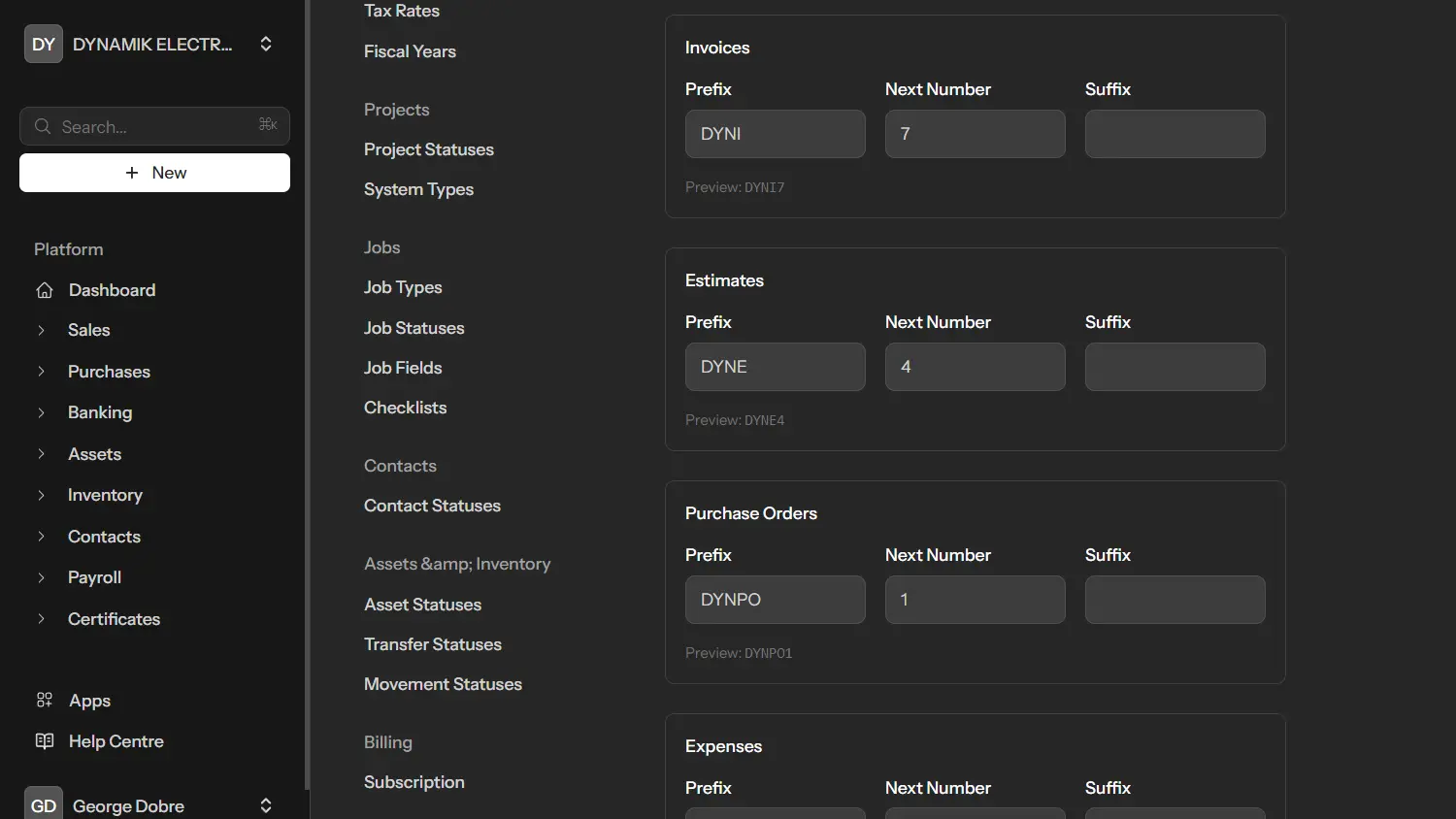Open Movement Statuses settings
The width and height of the screenshot is (1456, 819).
(x=443, y=684)
